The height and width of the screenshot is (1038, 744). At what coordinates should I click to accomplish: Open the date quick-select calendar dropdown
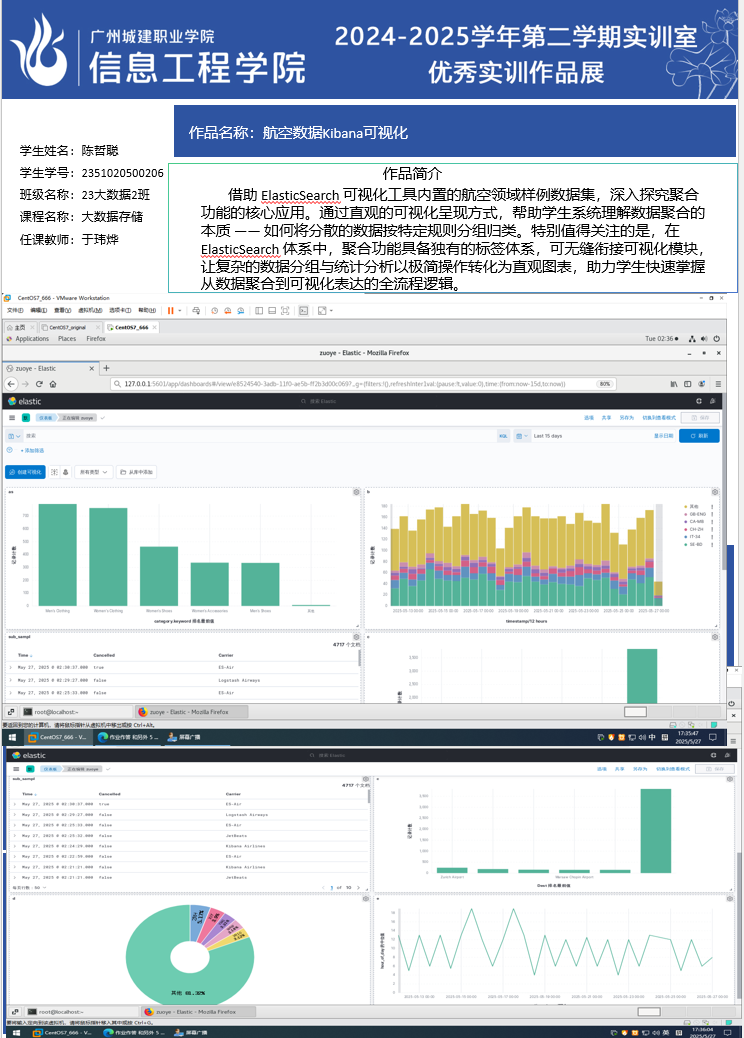520,436
